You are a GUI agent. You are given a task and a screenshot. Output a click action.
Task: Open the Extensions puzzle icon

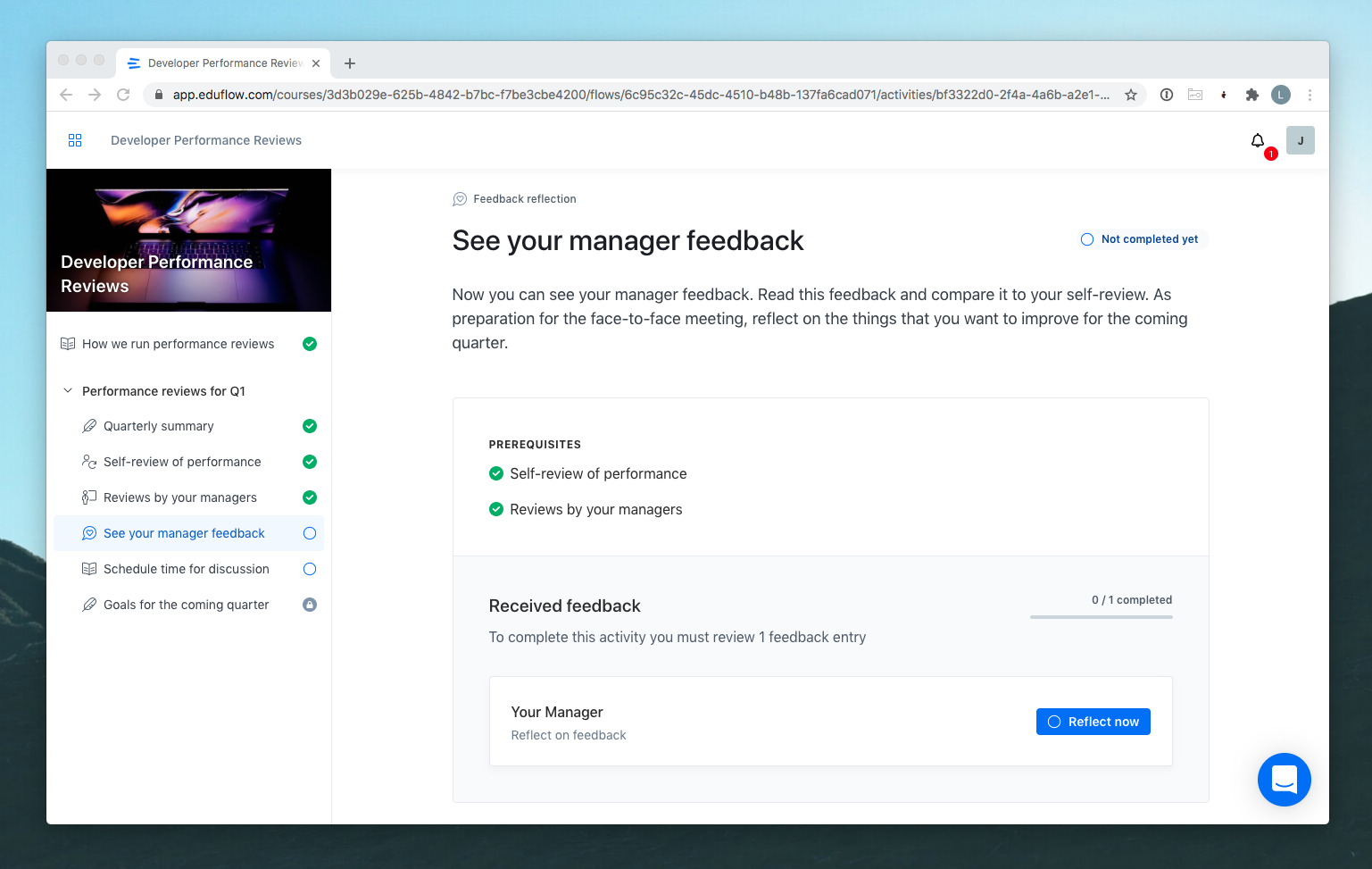(x=1251, y=95)
